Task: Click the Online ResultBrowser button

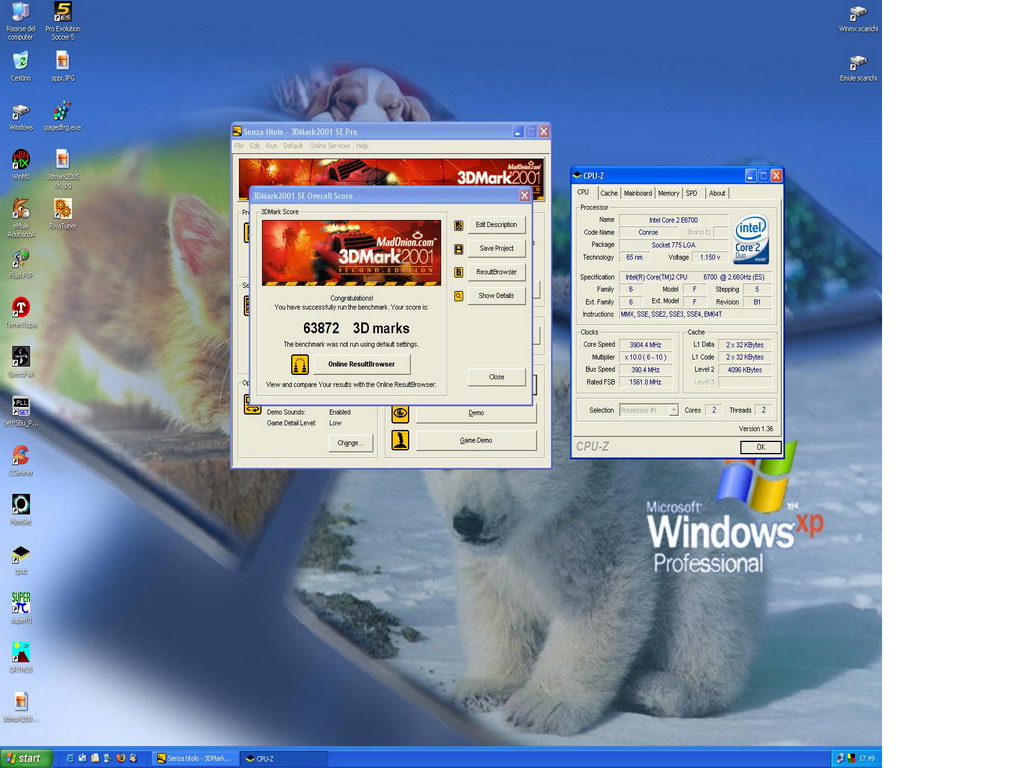Action: click(362, 364)
